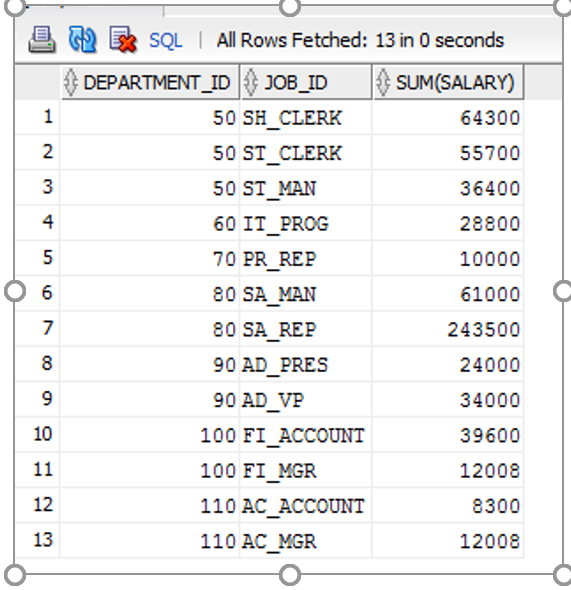Select row number 13

(38, 540)
